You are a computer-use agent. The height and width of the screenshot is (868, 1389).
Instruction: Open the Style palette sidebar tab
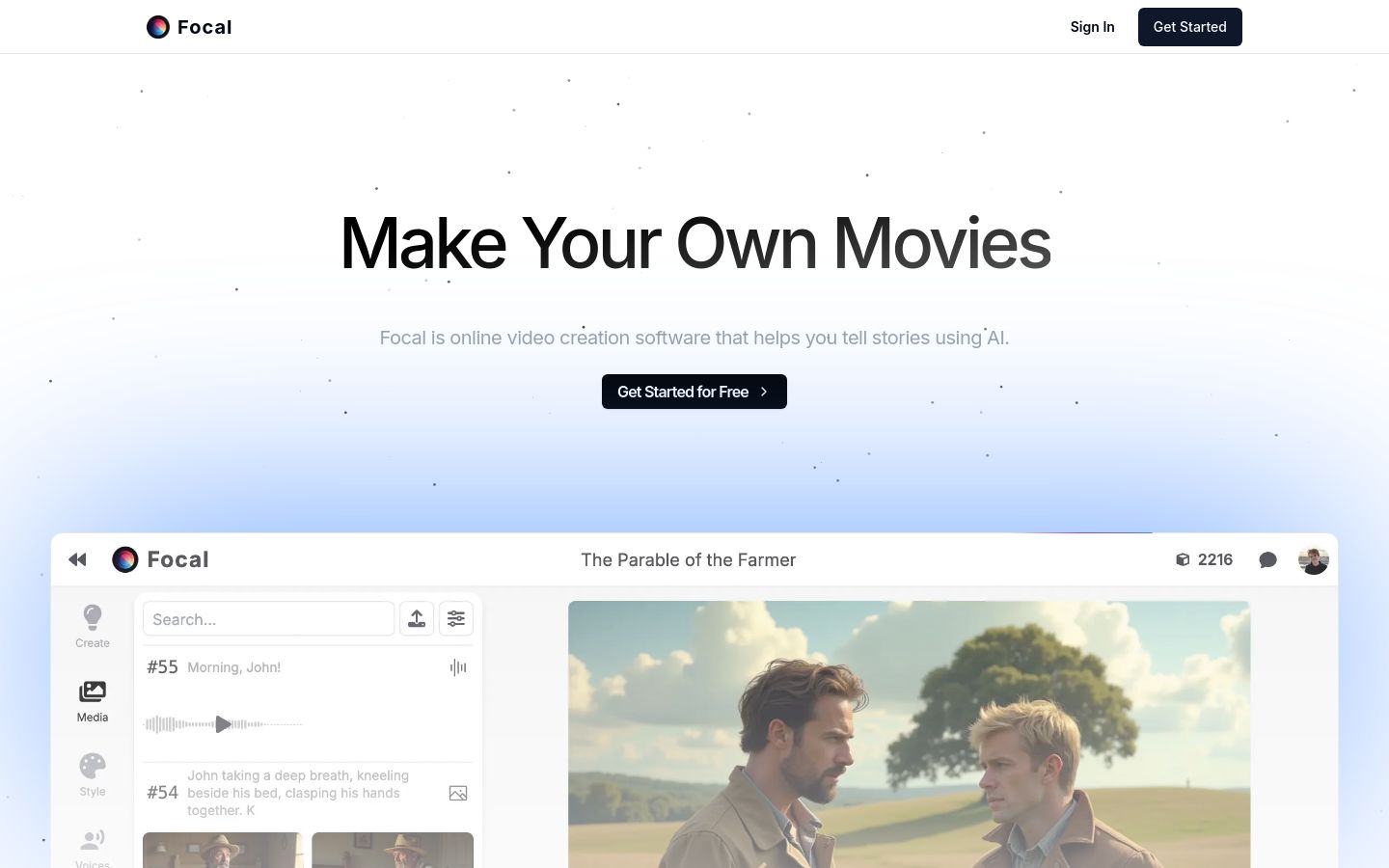coord(93,775)
